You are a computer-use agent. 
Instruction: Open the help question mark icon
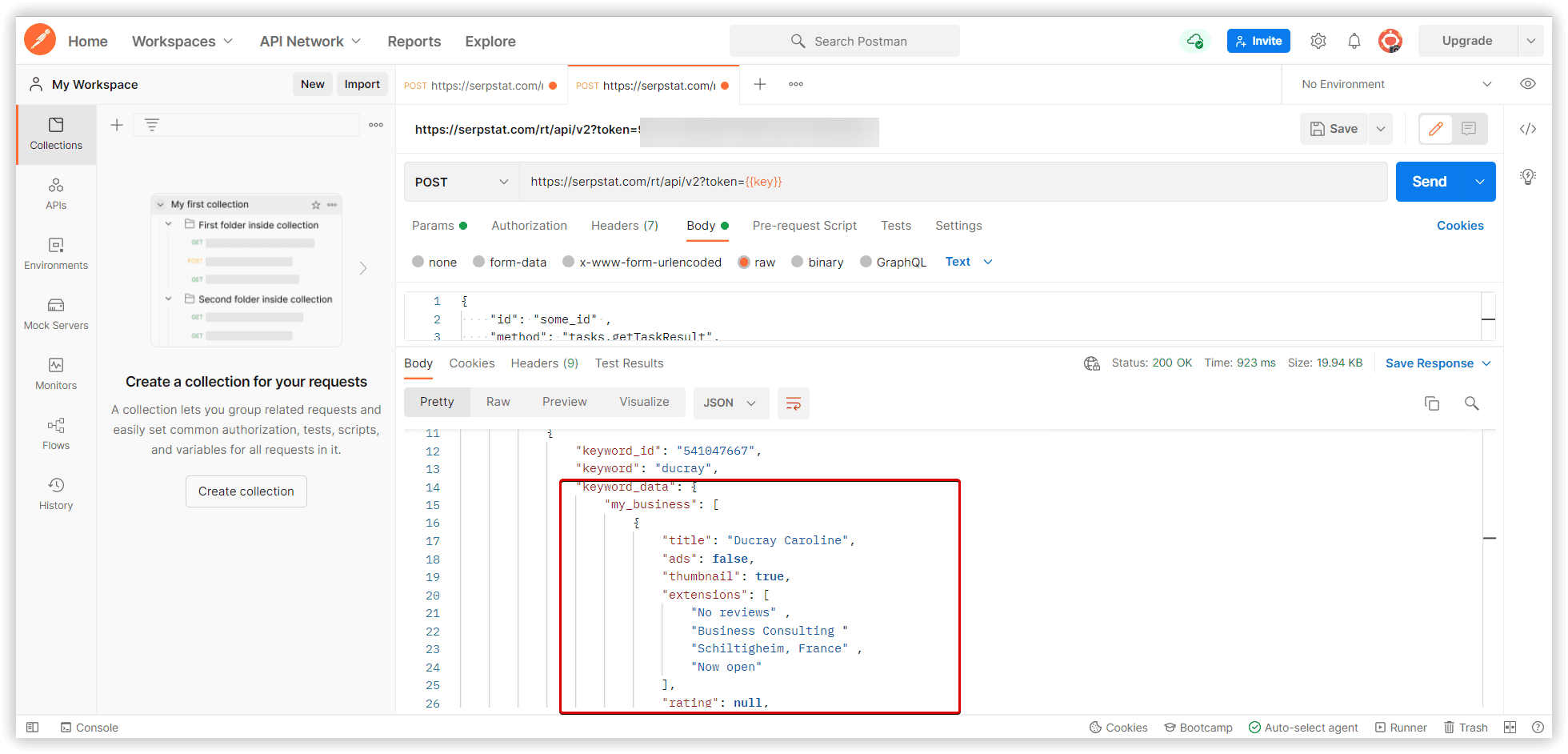(1538, 728)
